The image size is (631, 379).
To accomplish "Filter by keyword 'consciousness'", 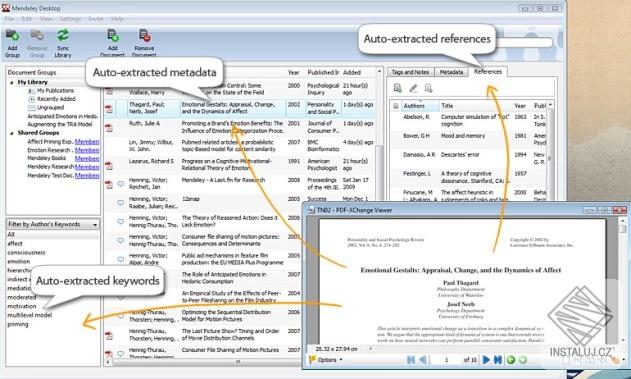I will (26, 253).
